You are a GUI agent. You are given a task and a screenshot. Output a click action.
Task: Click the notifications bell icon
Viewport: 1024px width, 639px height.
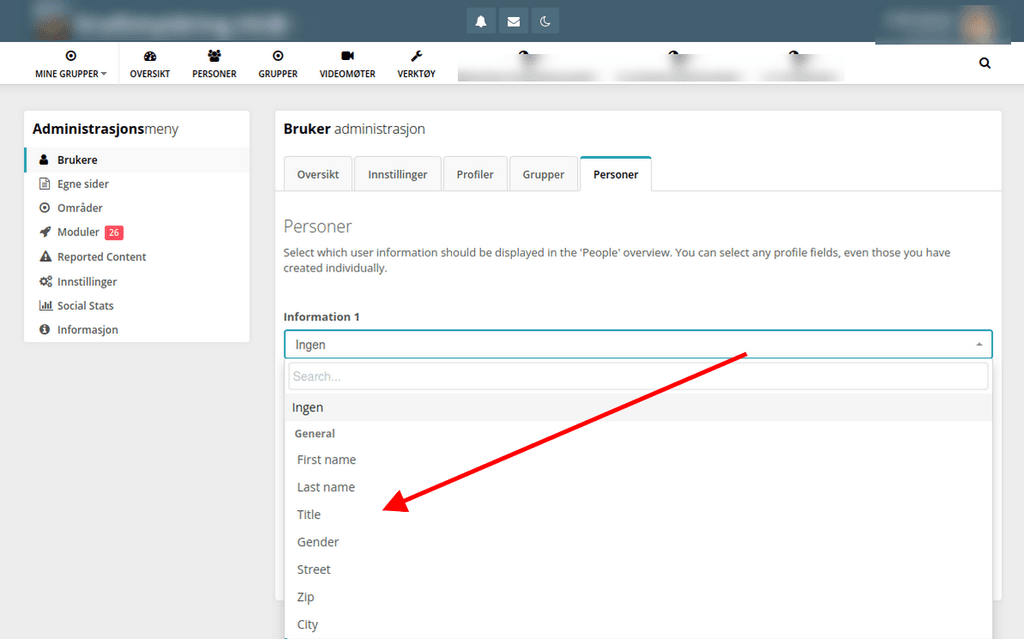pyautogui.click(x=481, y=21)
